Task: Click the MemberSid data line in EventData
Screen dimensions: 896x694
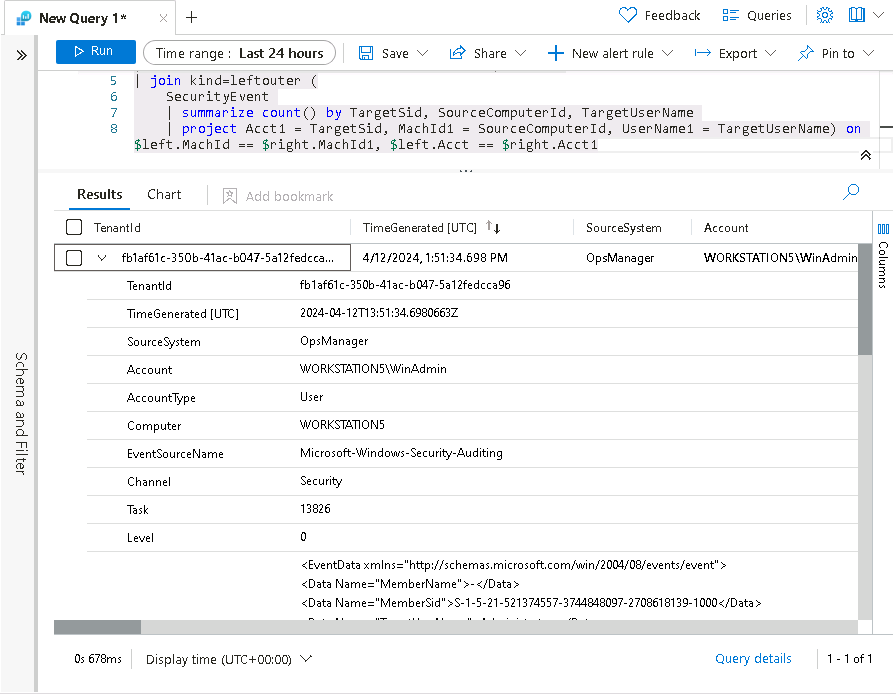Action: click(x=531, y=603)
